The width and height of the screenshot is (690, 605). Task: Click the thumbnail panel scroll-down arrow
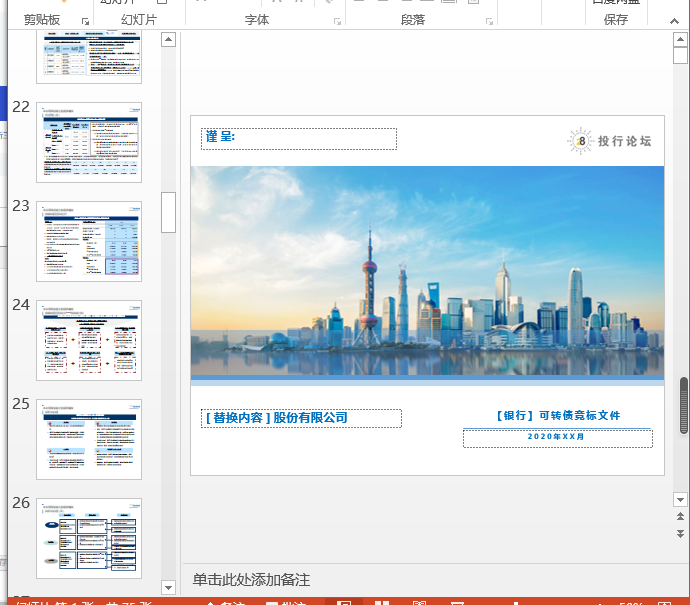pyautogui.click(x=168, y=587)
